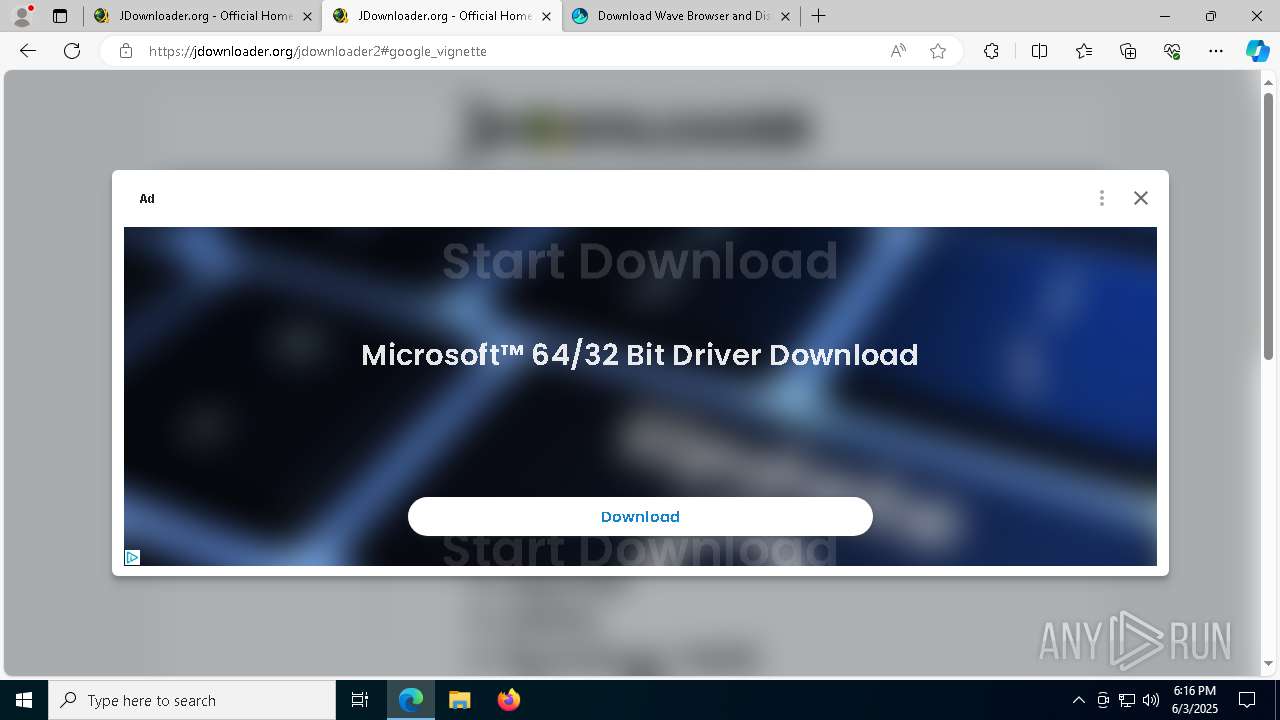This screenshot has width=1280, height=720.
Task: Open the Windows Start menu
Action: coord(24,700)
